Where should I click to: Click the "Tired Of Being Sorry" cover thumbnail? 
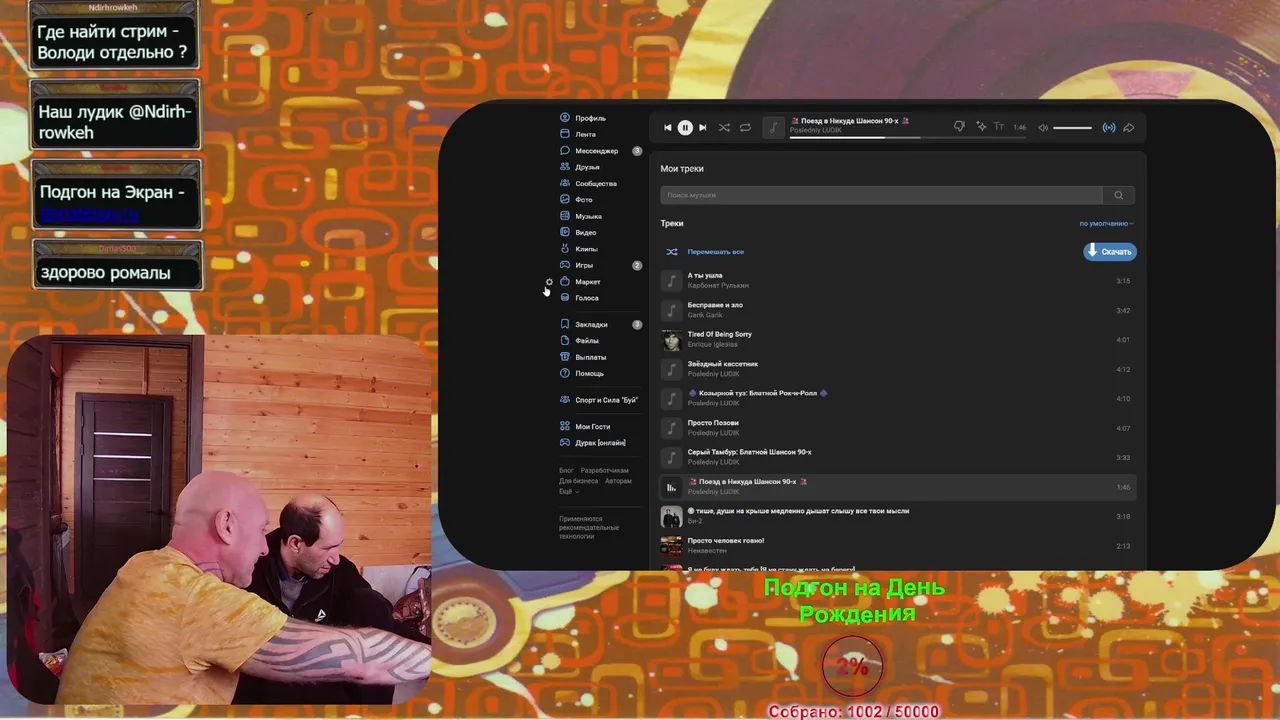[x=672, y=340]
